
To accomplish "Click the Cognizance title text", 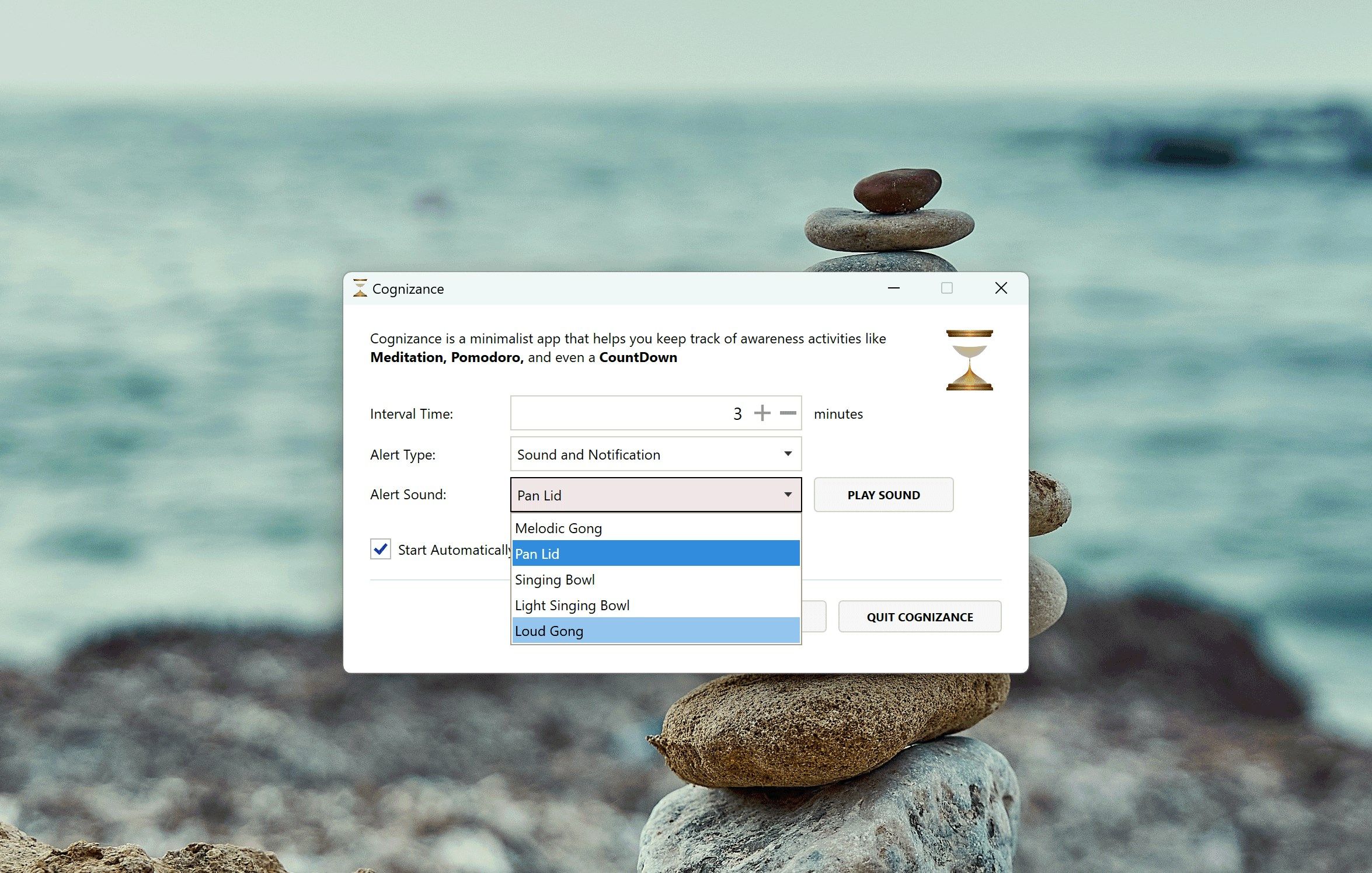I will [408, 289].
